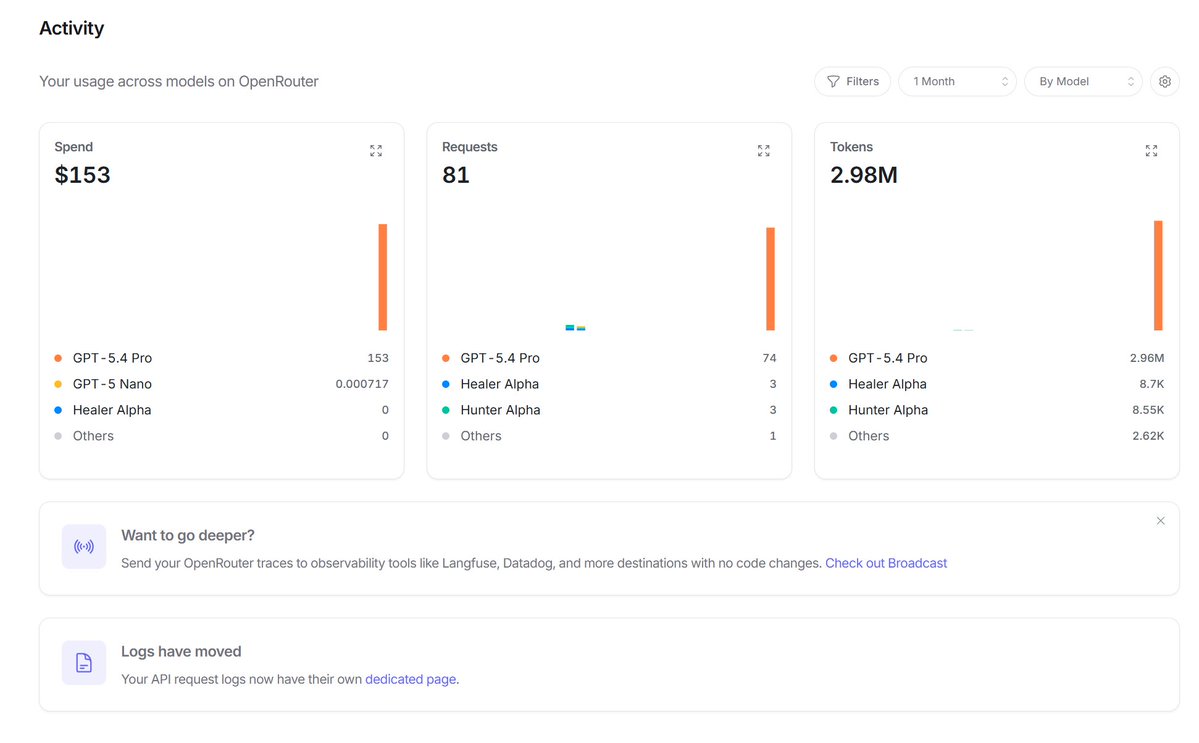Select Healer Alpha in Requests legend
Image resolution: width=1199 pixels, height=743 pixels.
click(499, 384)
